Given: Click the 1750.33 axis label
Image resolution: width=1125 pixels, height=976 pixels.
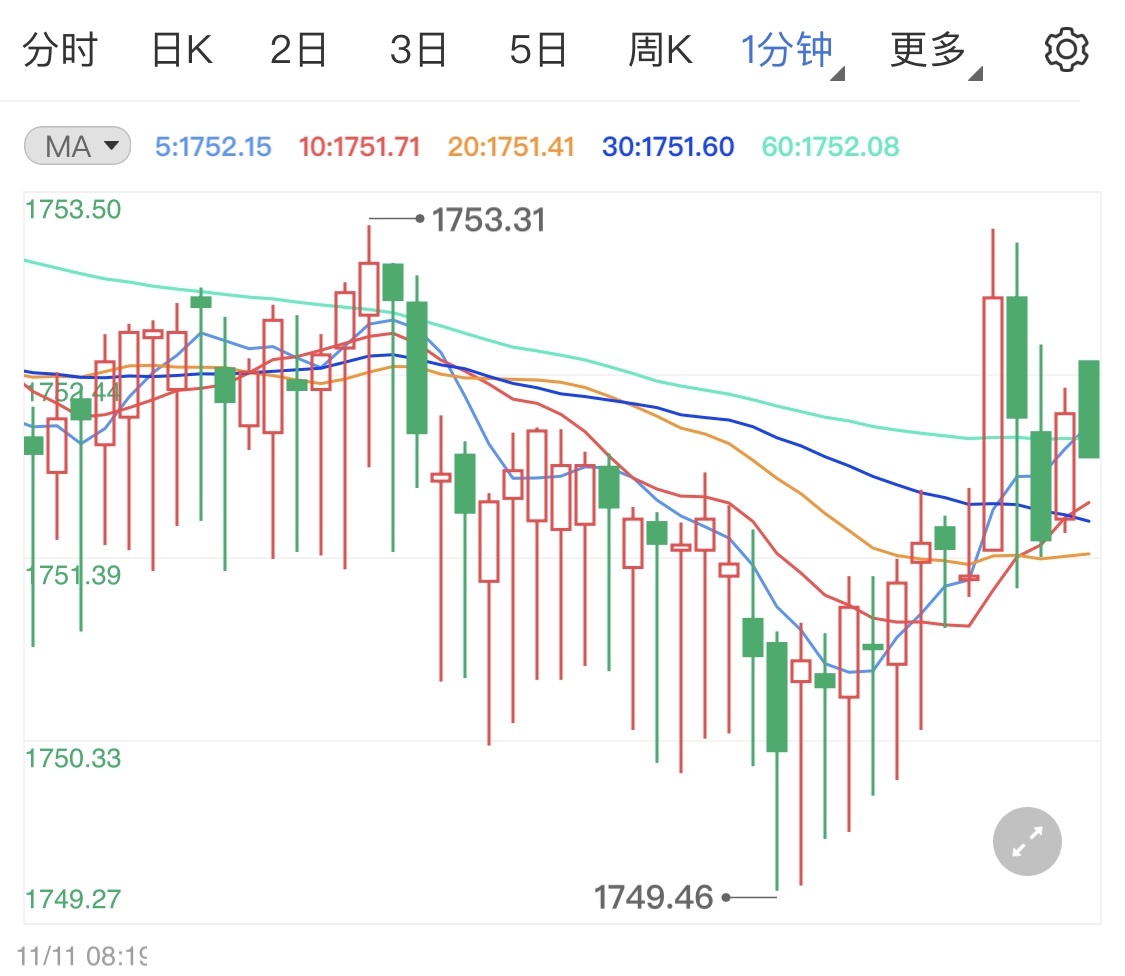Looking at the screenshot, I should (x=73, y=758).
